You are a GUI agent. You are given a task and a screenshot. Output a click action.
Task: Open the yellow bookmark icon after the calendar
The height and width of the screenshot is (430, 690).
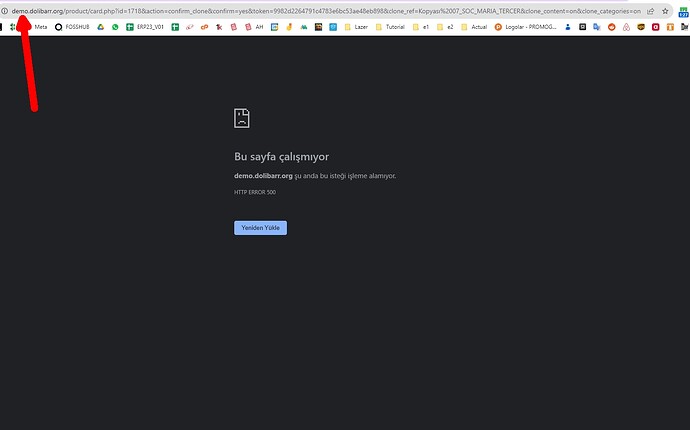point(289,27)
